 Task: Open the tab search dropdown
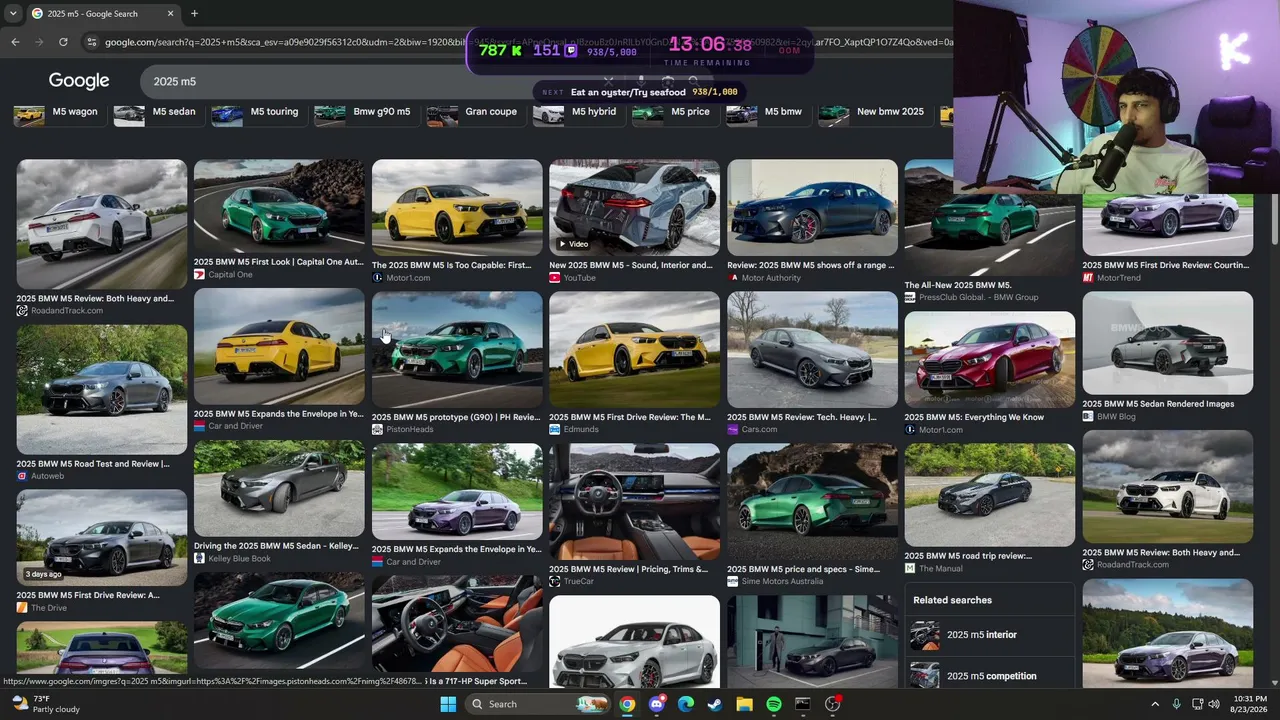click(12, 14)
